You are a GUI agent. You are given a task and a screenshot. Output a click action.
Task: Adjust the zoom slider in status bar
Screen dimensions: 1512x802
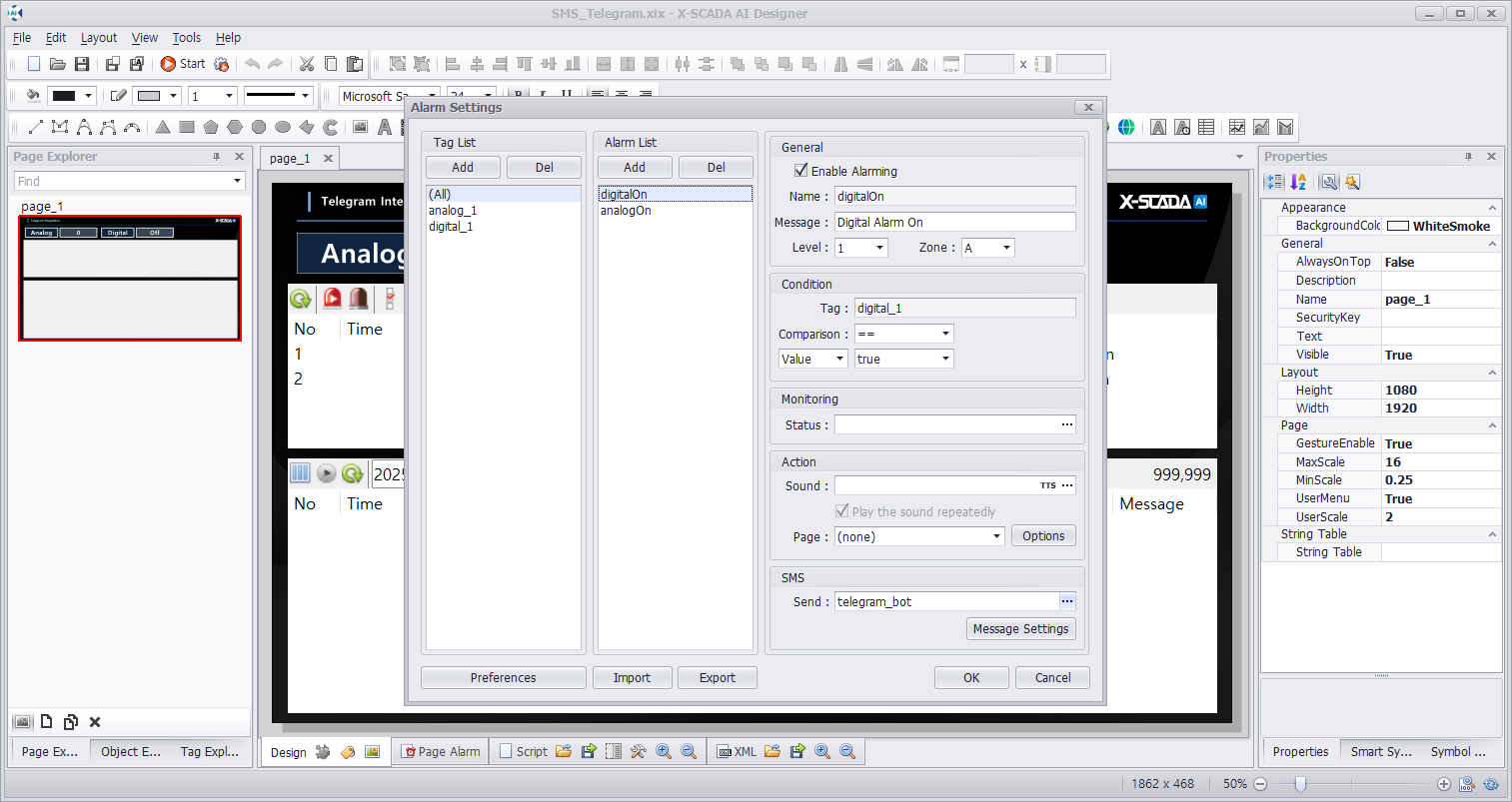[x=1300, y=784]
